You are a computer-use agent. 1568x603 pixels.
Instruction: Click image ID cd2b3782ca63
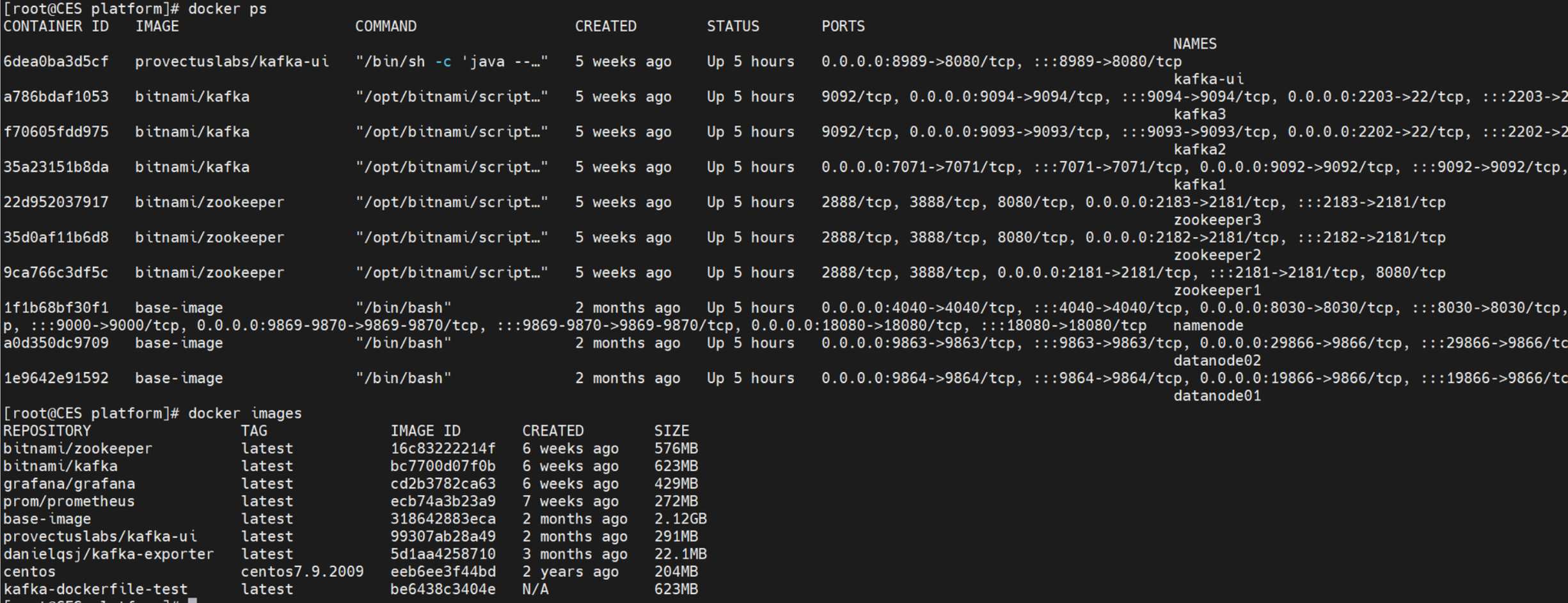pos(443,483)
